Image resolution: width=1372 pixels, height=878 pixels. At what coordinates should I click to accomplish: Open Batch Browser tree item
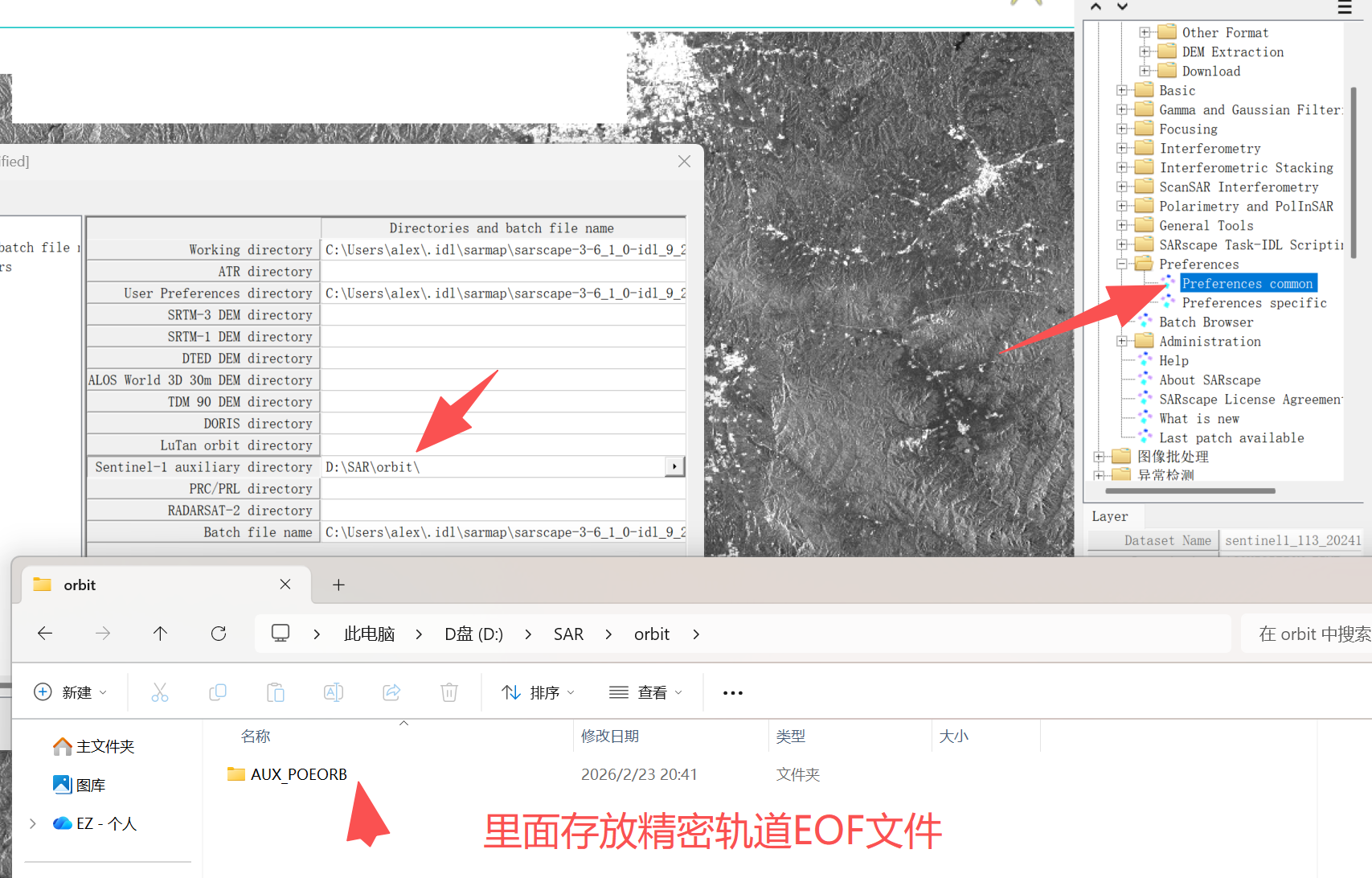click(1206, 322)
